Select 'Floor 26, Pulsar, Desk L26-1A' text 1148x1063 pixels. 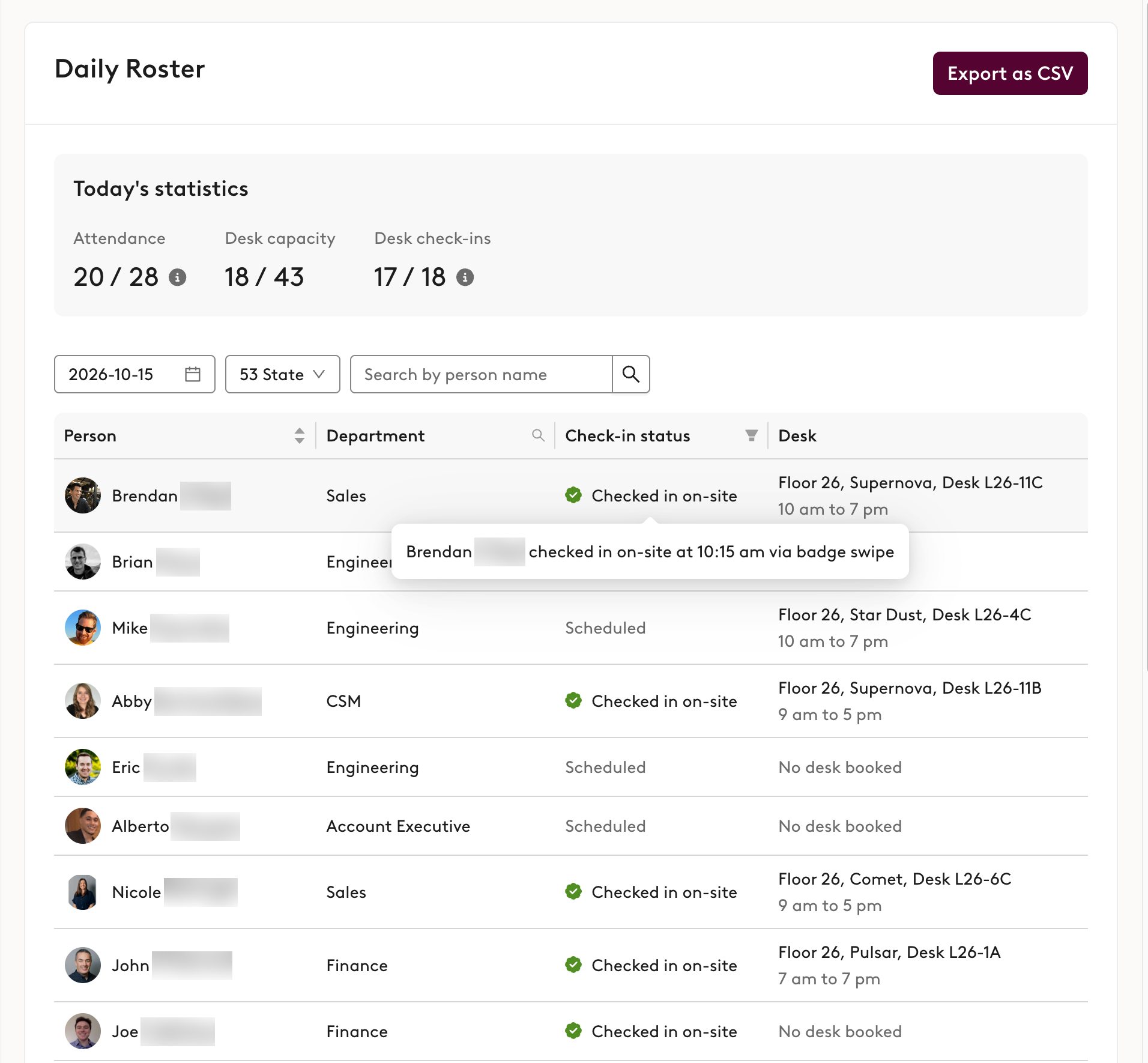coord(889,952)
